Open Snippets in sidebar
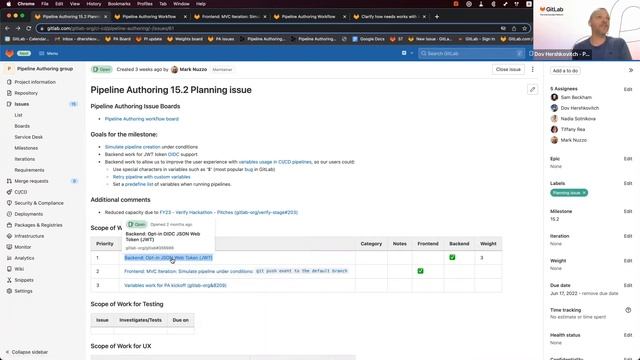Screen dimensions: 640x360 pyautogui.click(x=24, y=280)
